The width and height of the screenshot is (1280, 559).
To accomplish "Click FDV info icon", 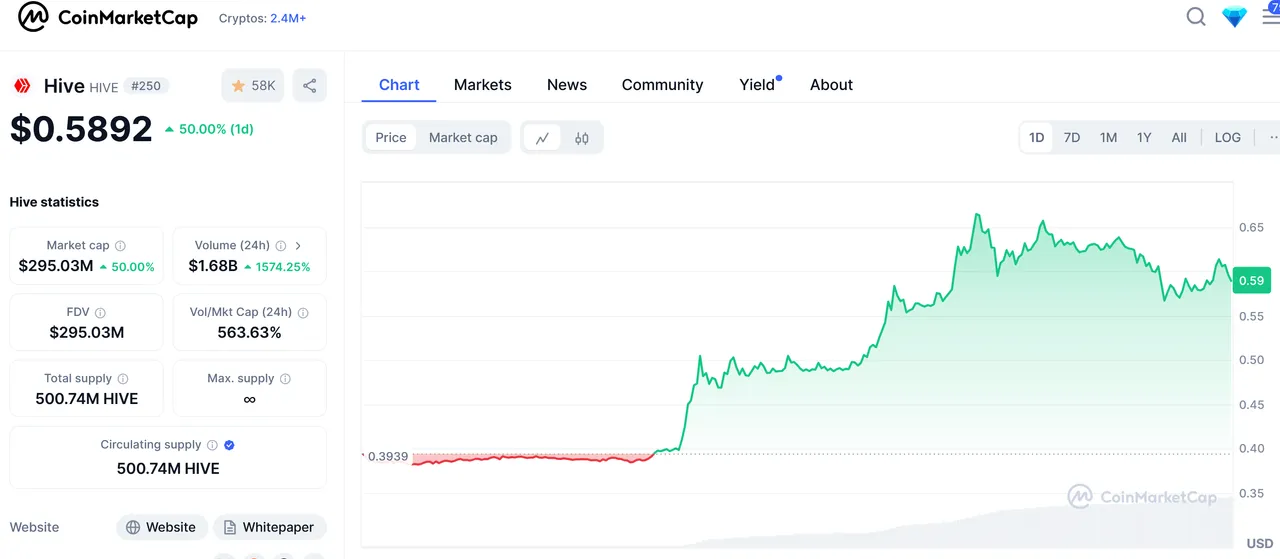I will [100, 313].
